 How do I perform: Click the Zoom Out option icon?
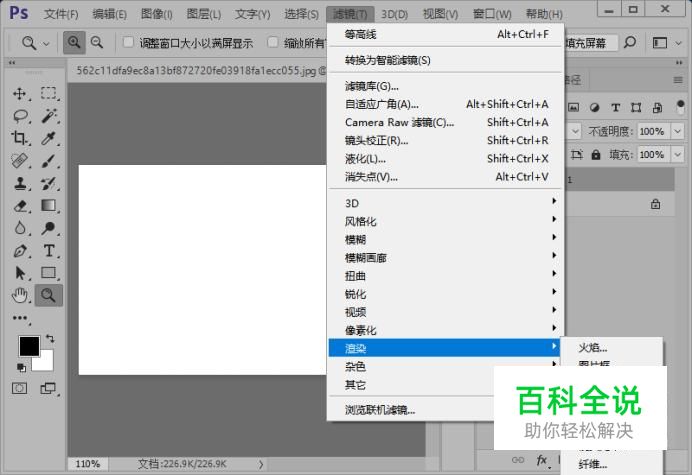97,42
